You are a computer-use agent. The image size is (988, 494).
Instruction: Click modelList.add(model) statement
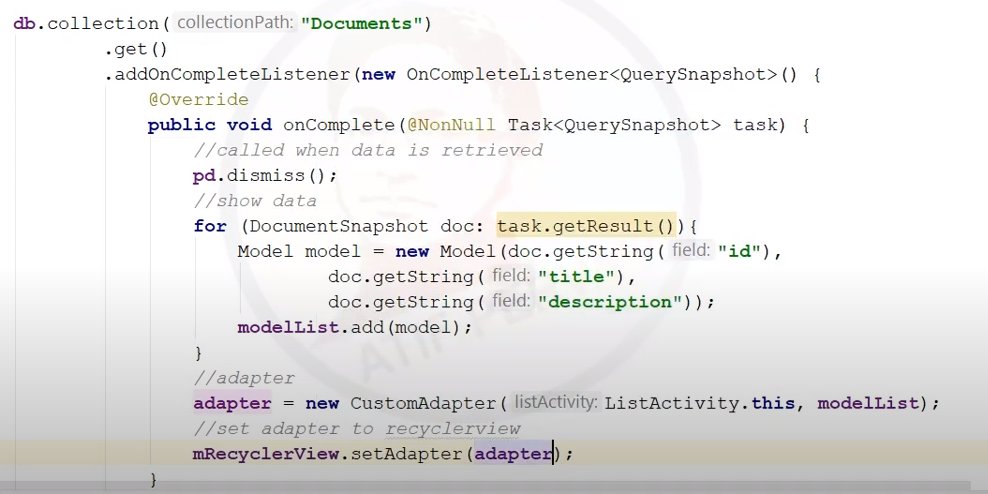click(355, 328)
